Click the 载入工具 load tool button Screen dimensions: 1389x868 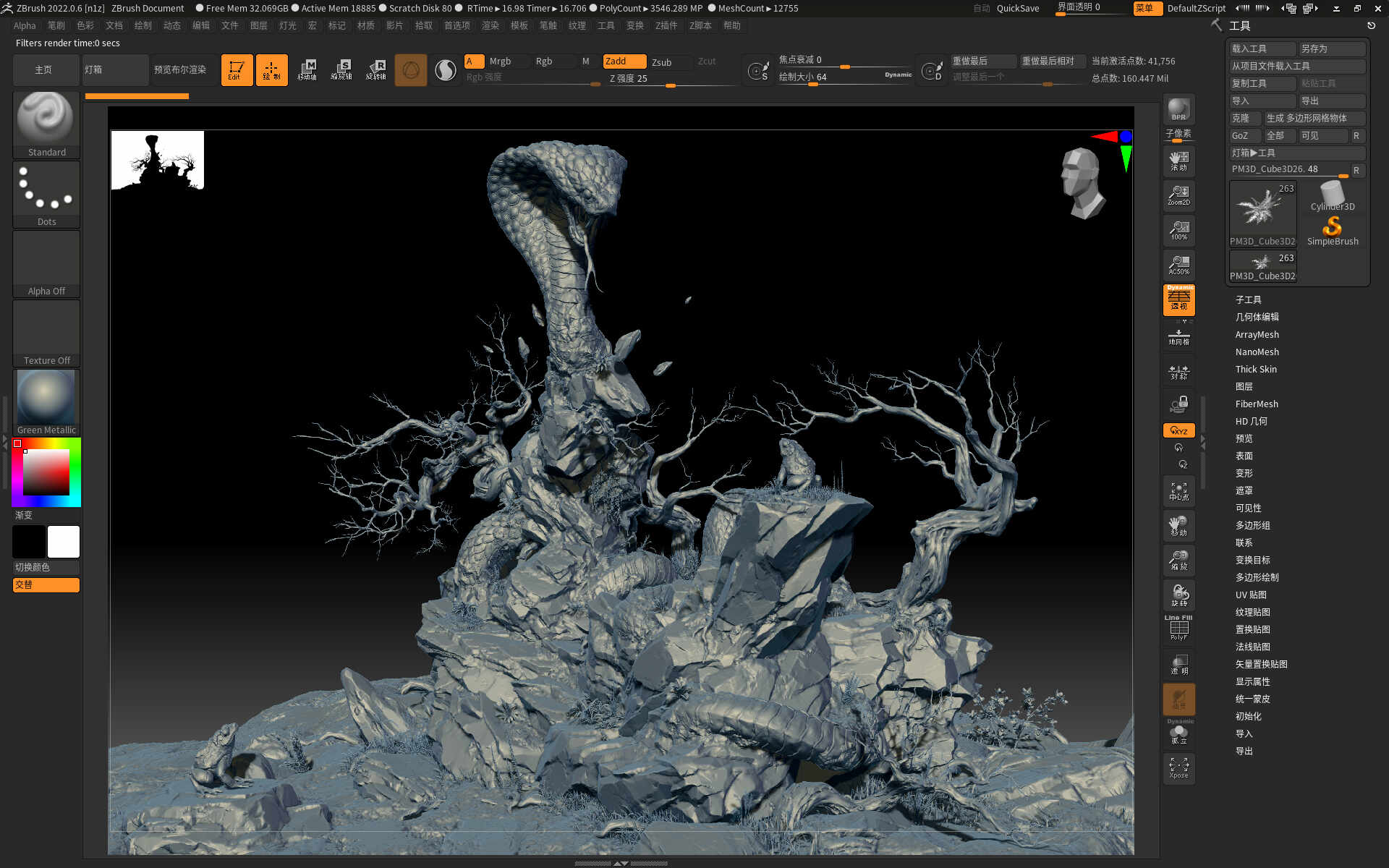[1262, 48]
